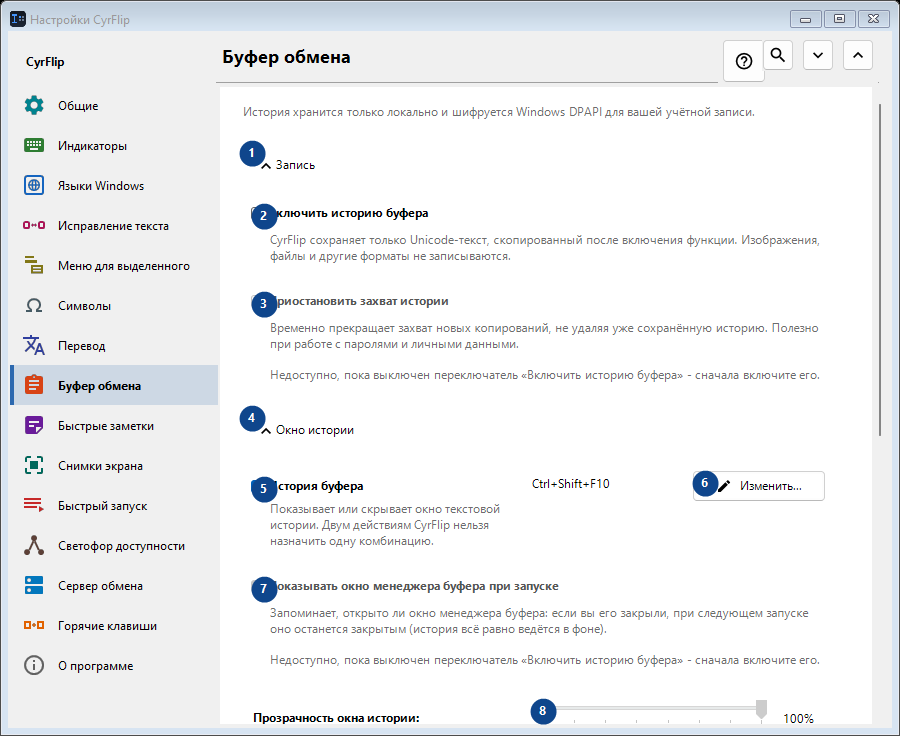This screenshot has height=736, width=900.
Task: Click the magnifier search icon
Action: [778, 55]
